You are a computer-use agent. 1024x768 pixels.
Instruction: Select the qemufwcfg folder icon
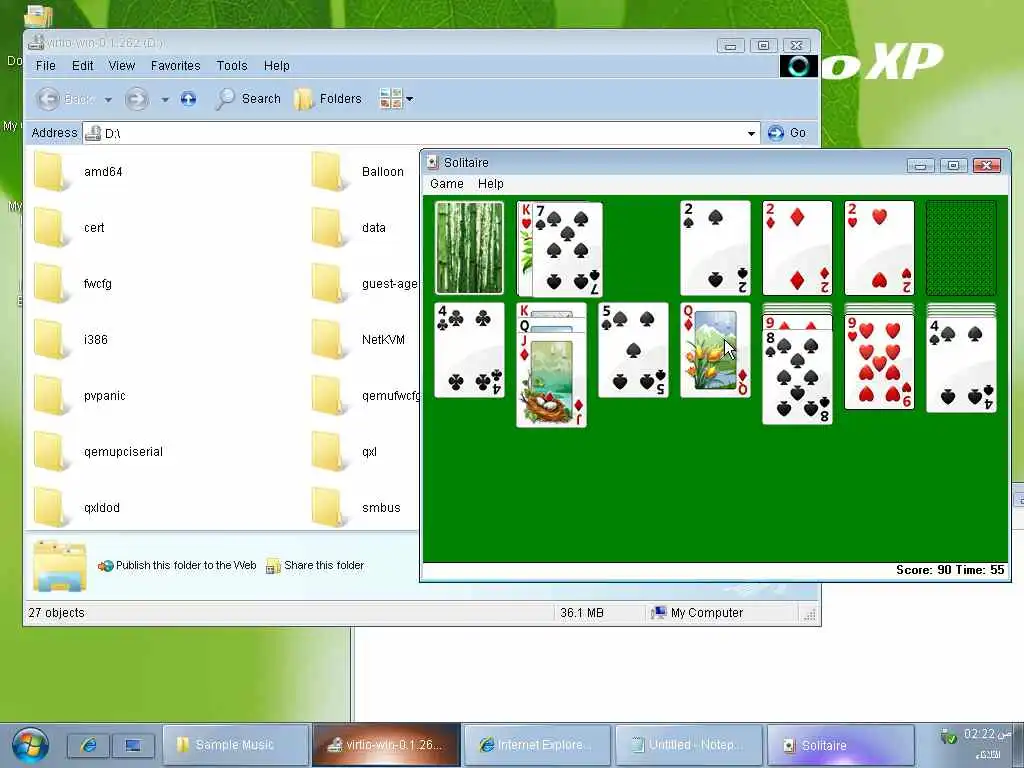point(328,396)
